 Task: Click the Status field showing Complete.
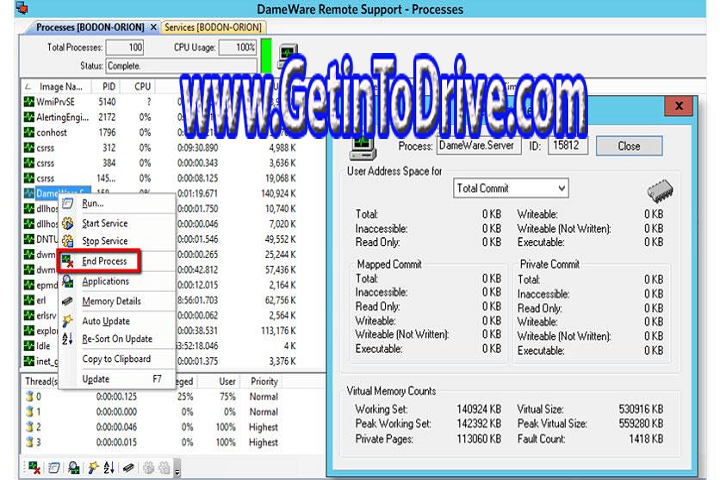181,66
